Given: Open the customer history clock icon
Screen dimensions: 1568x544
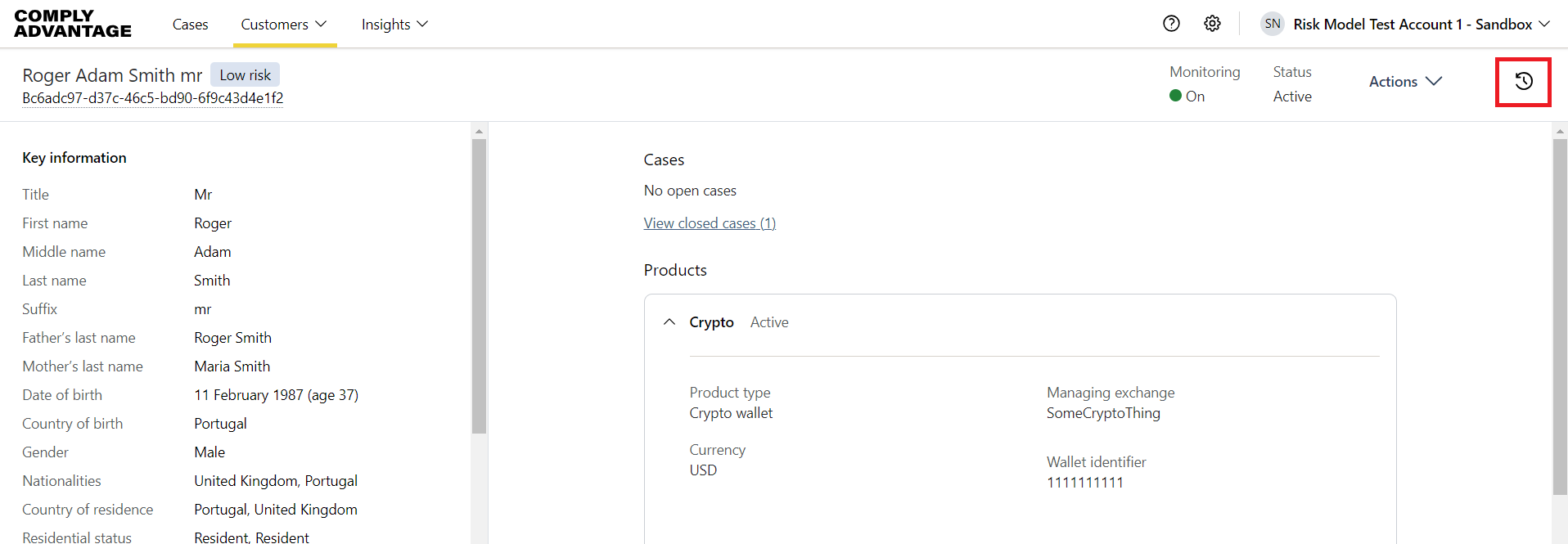Looking at the screenshot, I should [1523, 81].
